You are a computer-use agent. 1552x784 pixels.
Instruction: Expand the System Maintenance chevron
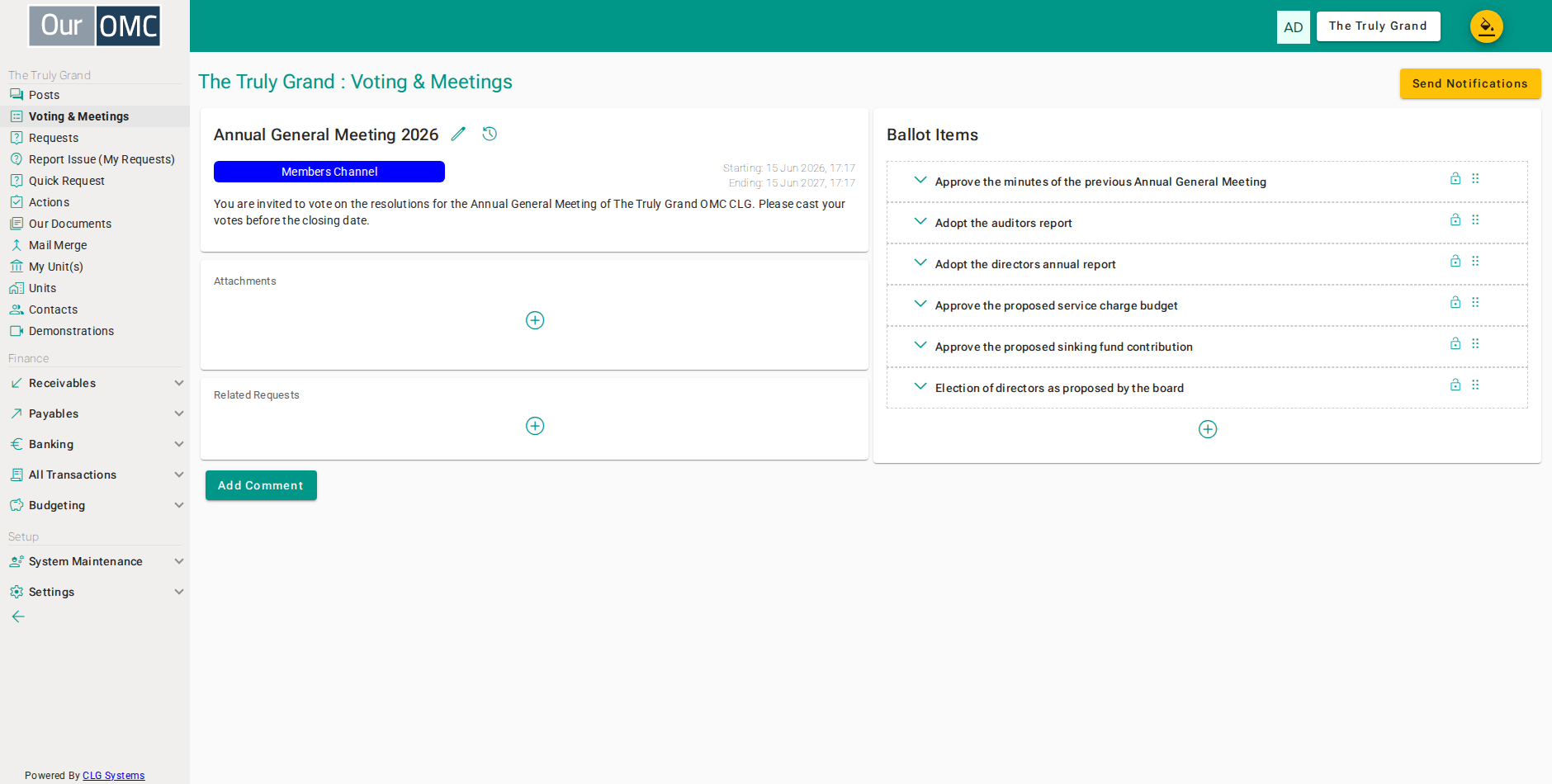point(179,561)
